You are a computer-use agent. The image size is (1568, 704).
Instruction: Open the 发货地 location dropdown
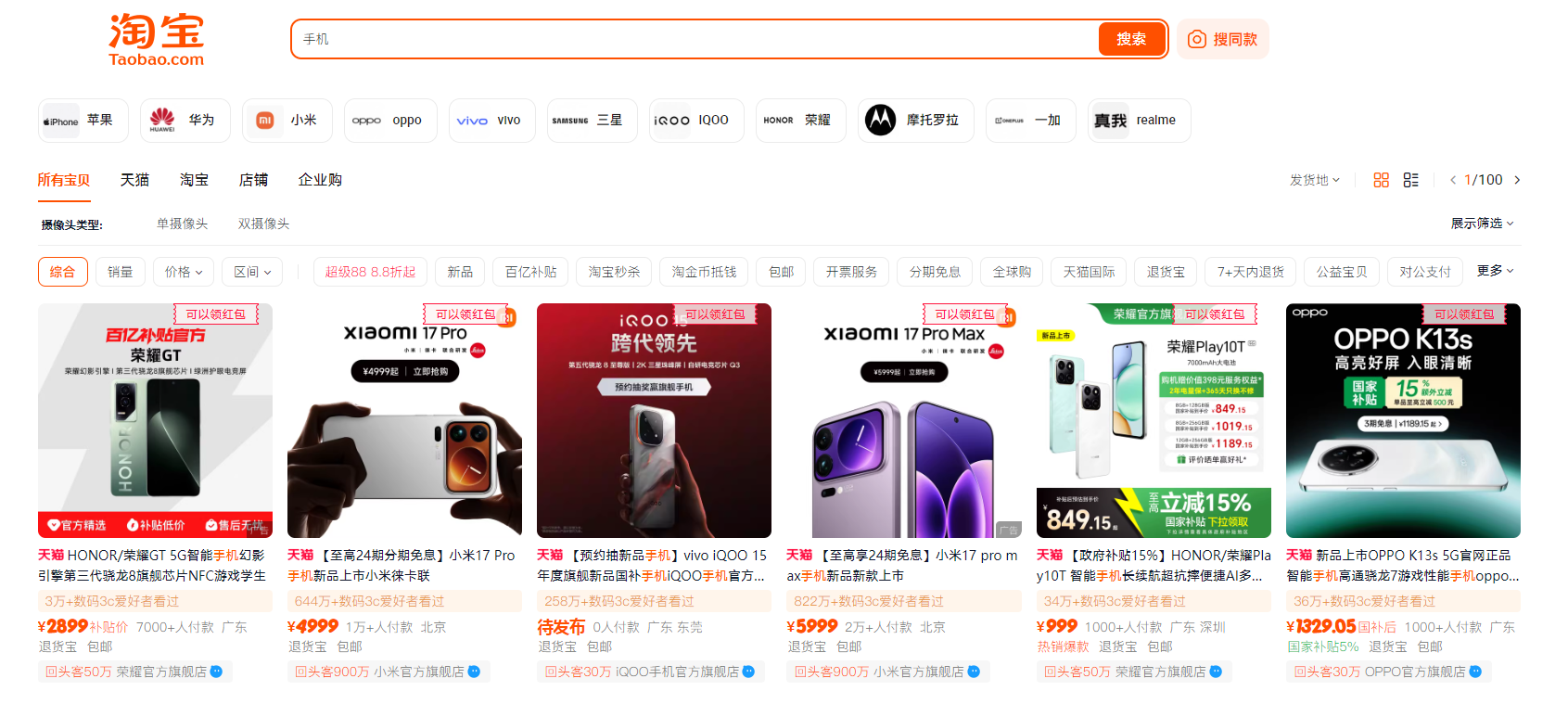tap(1314, 180)
